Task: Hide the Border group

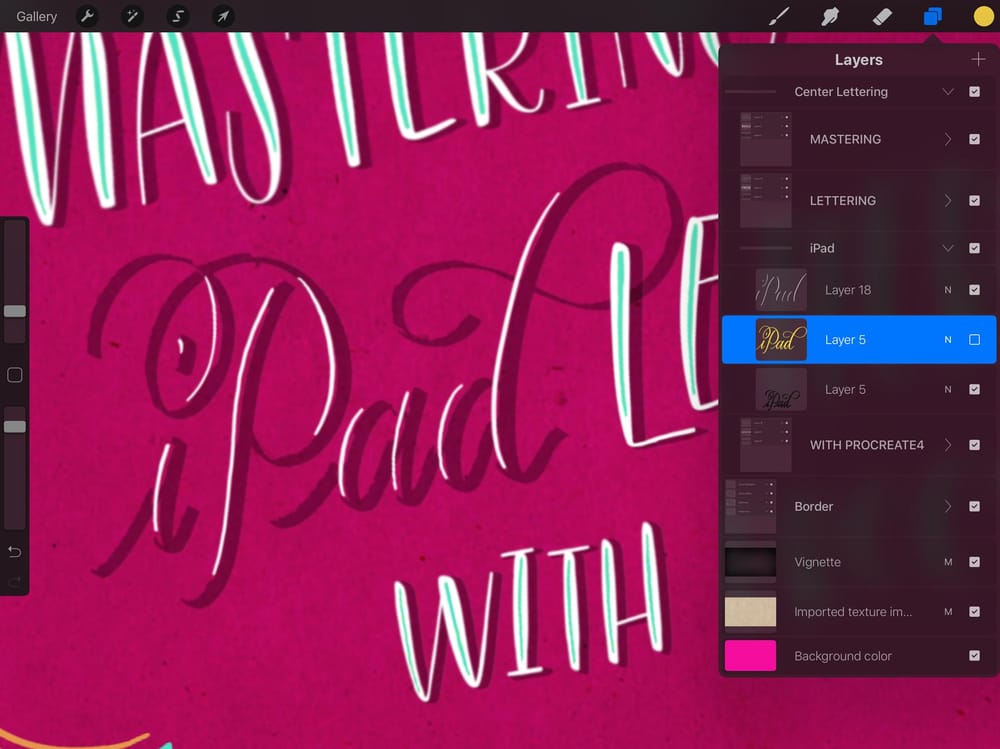Action: [974, 506]
